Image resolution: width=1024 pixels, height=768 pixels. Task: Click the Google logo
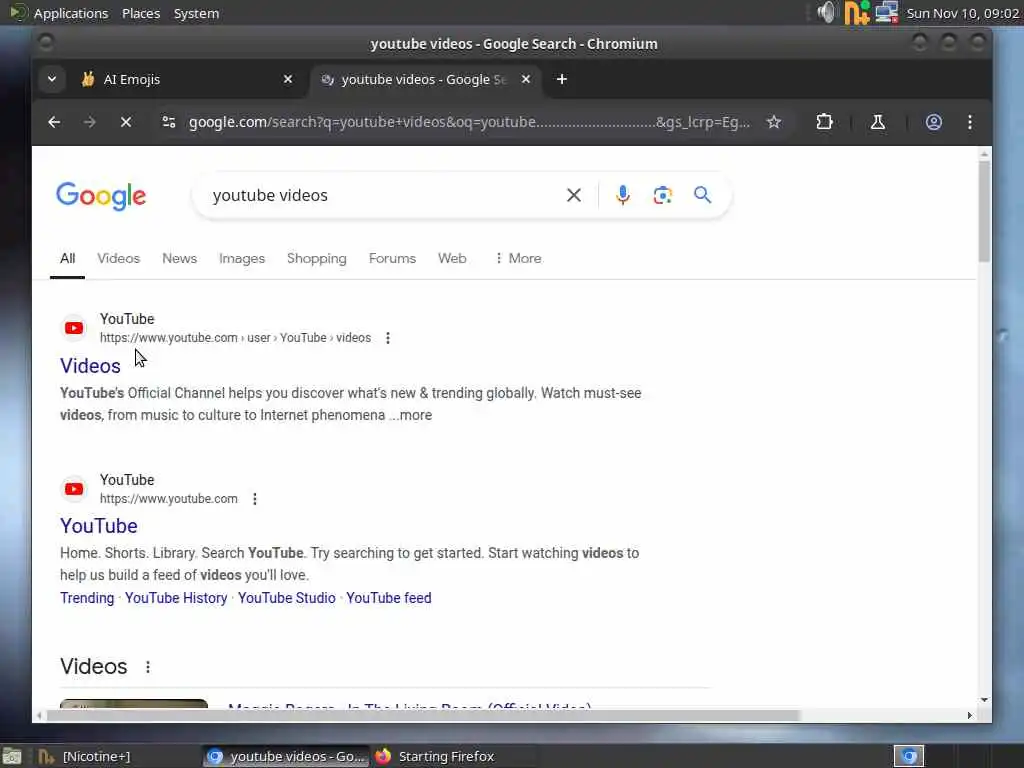coord(101,196)
